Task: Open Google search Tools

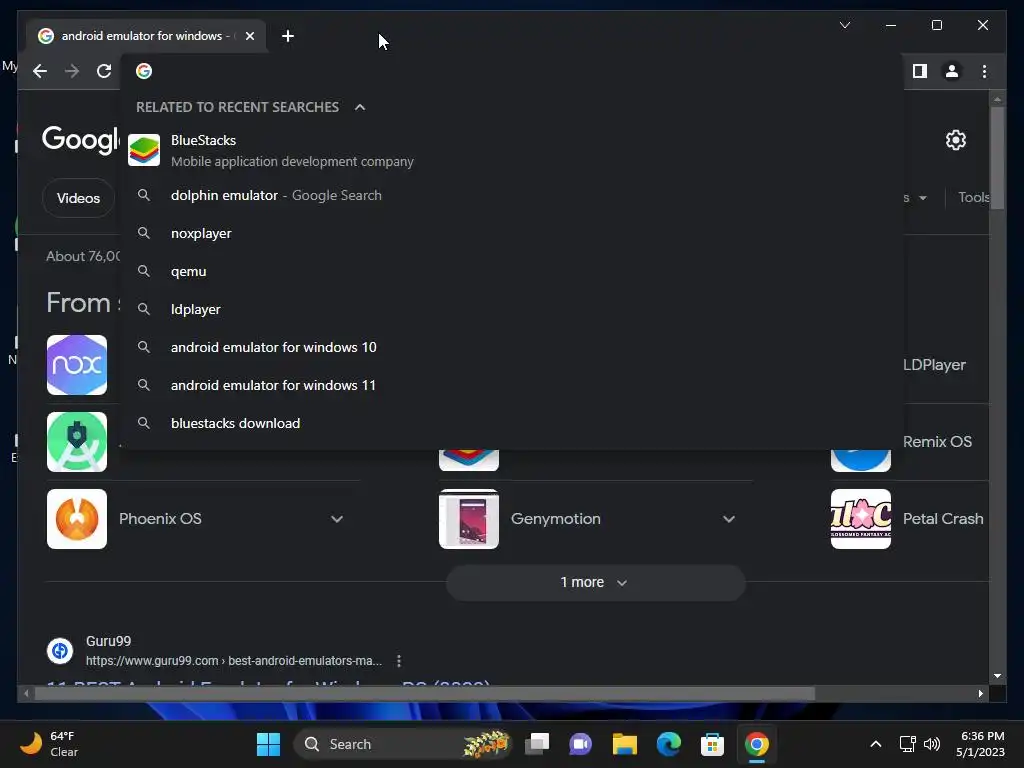Action: coord(973,197)
